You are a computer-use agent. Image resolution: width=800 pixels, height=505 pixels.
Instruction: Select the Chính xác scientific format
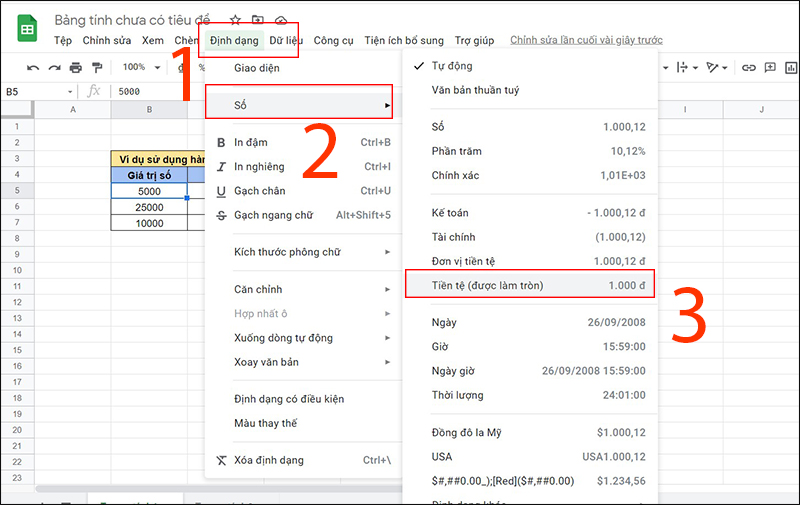tap(530, 175)
